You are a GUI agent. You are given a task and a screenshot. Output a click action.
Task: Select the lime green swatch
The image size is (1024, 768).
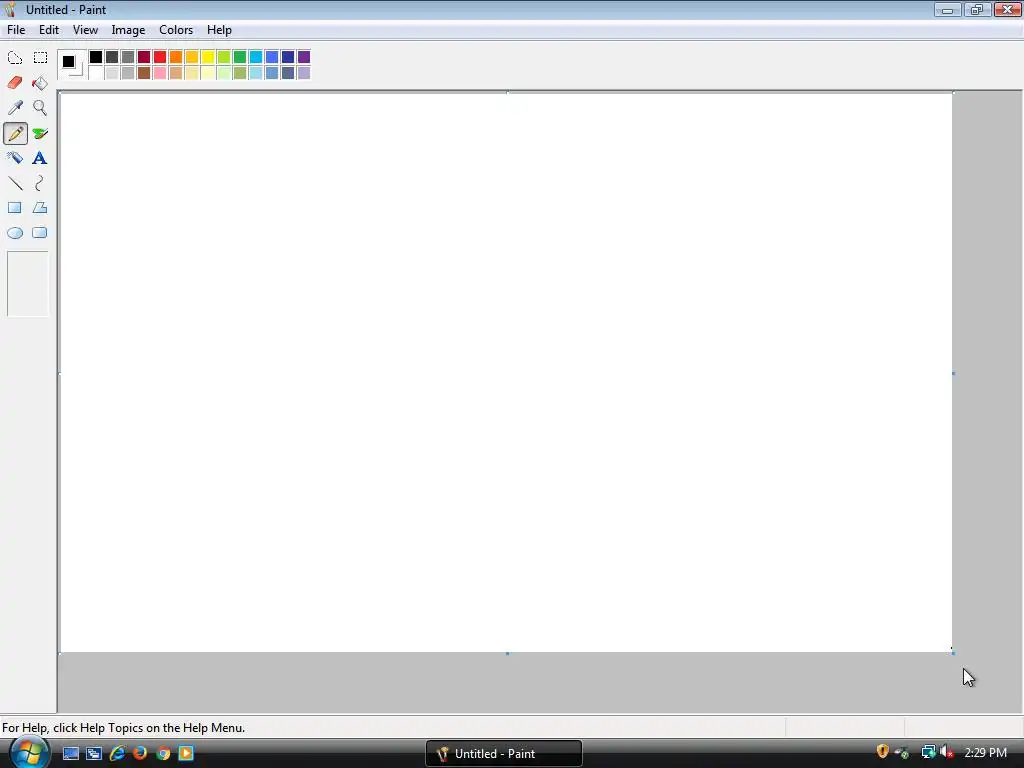(x=224, y=57)
